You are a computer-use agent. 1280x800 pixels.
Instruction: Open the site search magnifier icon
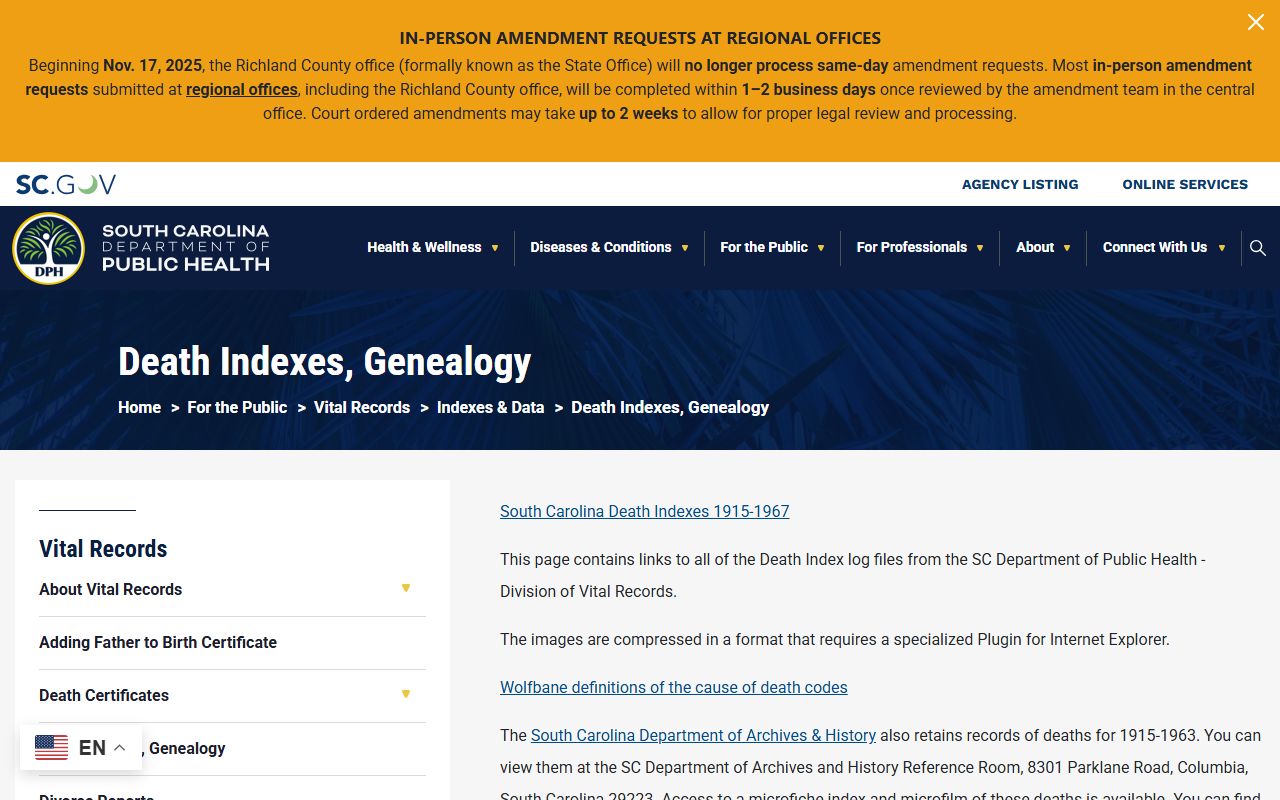(x=1258, y=248)
